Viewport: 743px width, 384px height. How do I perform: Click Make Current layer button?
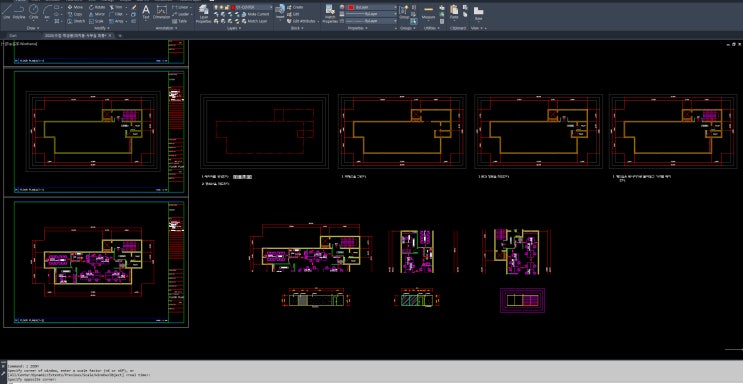pyautogui.click(x=254, y=14)
